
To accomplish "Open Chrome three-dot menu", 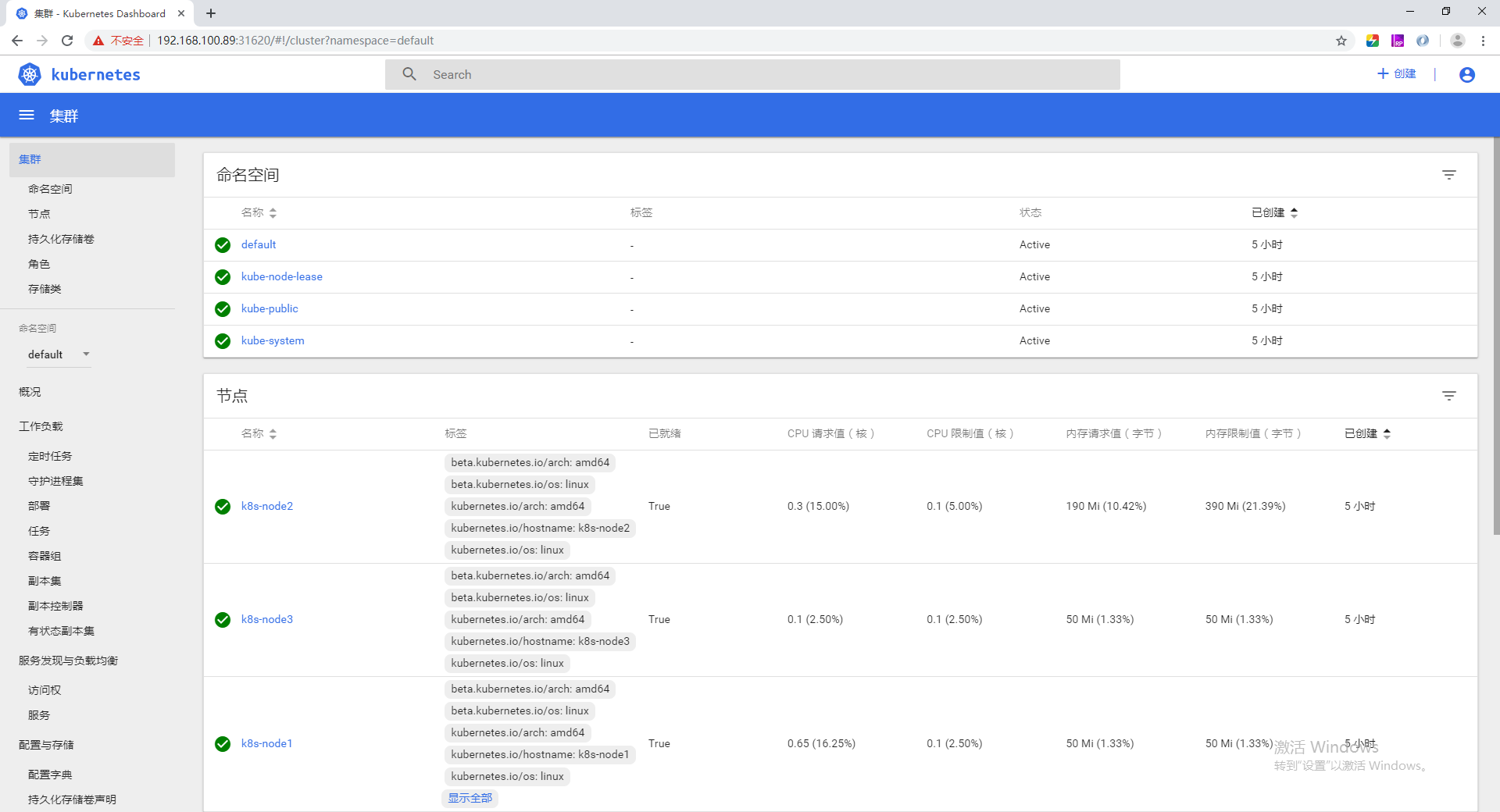I will point(1483,41).
